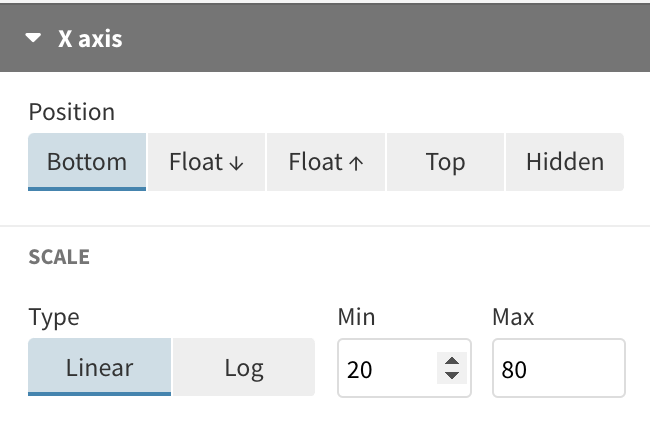Switch scale type to Log
Image resolution: width=650 pixels, height=422 pixels.
(244, 367)
